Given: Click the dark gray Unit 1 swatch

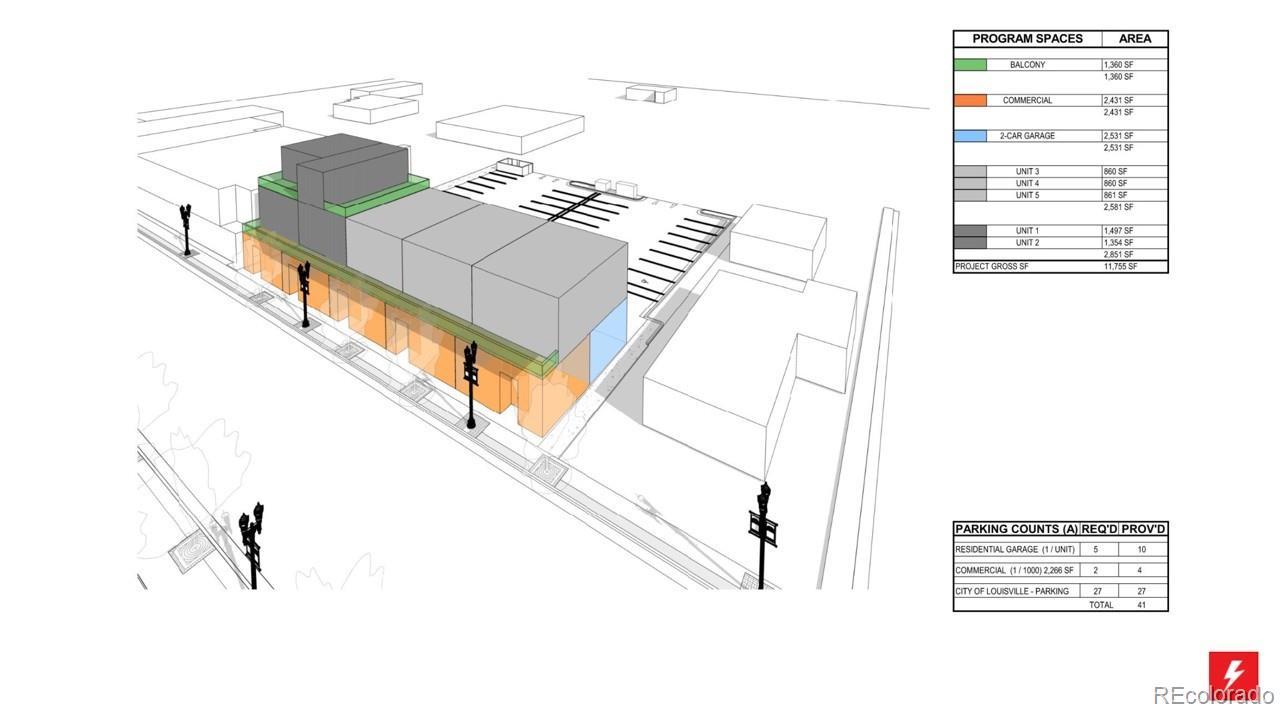Looking at the screenshot, I should point(970,231).
